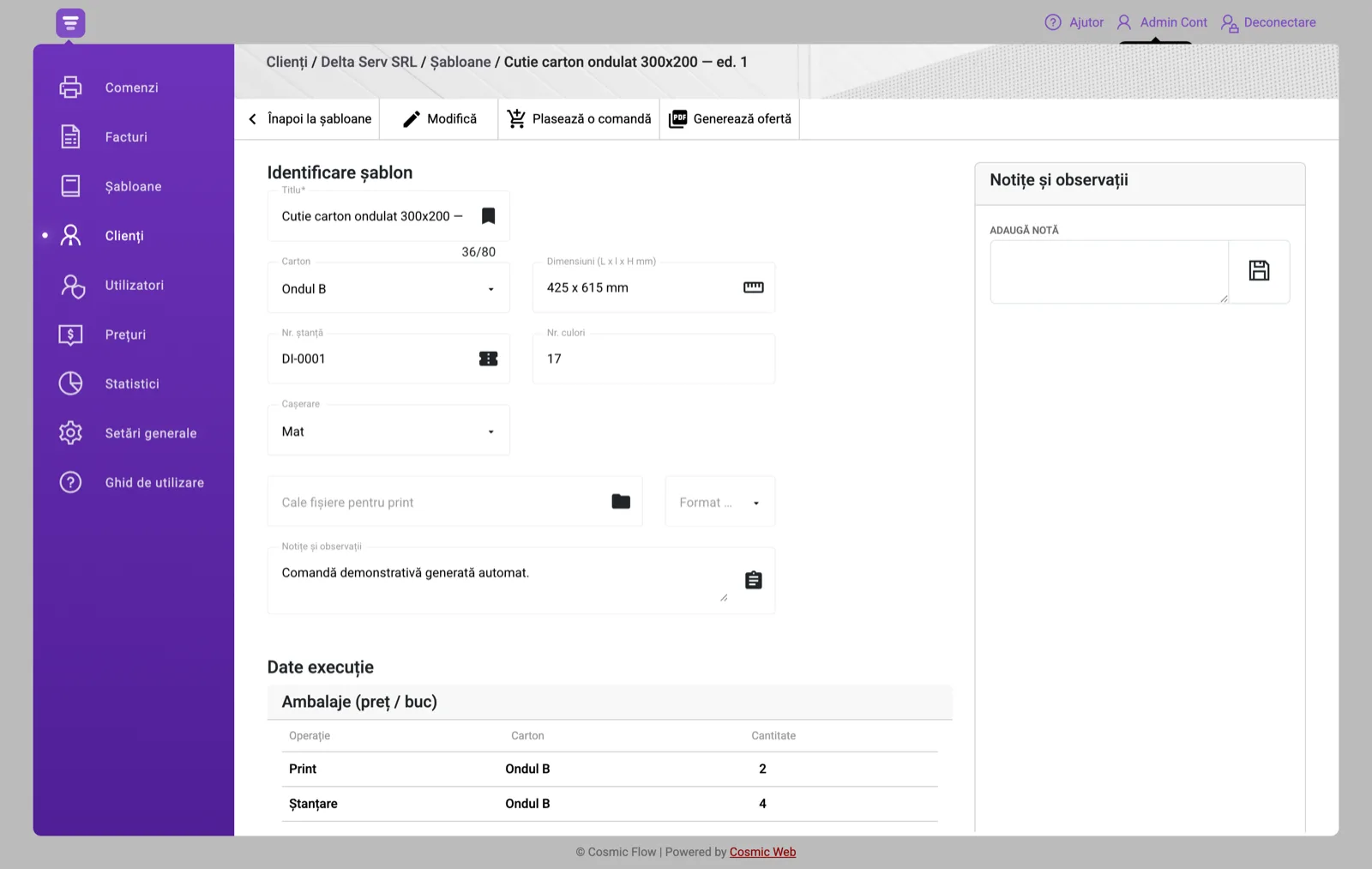
Task: Click the ticket icon in Nr. ștanță field
Action: (x=488, y=359)
